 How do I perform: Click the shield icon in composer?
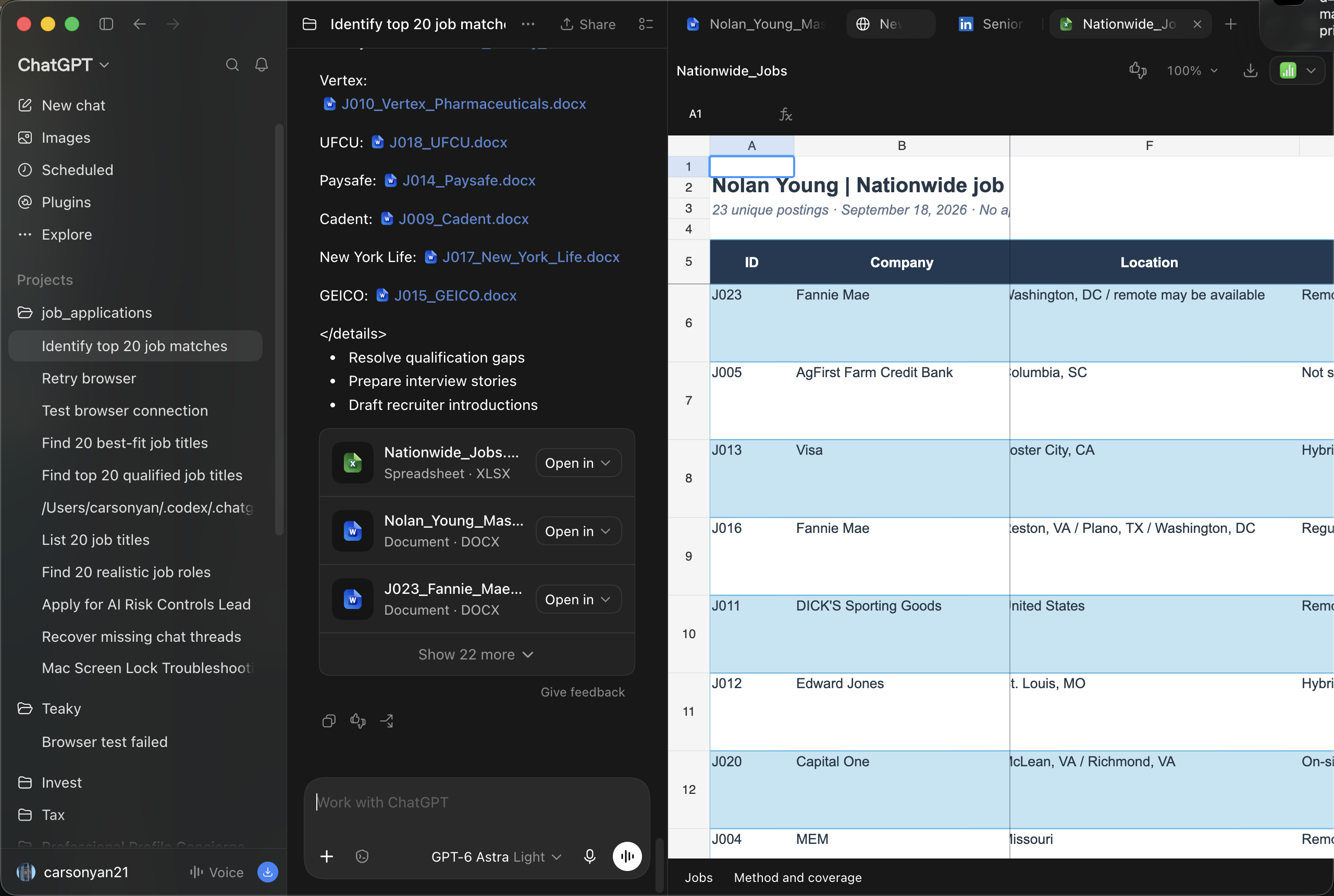(x=362, y=856)
